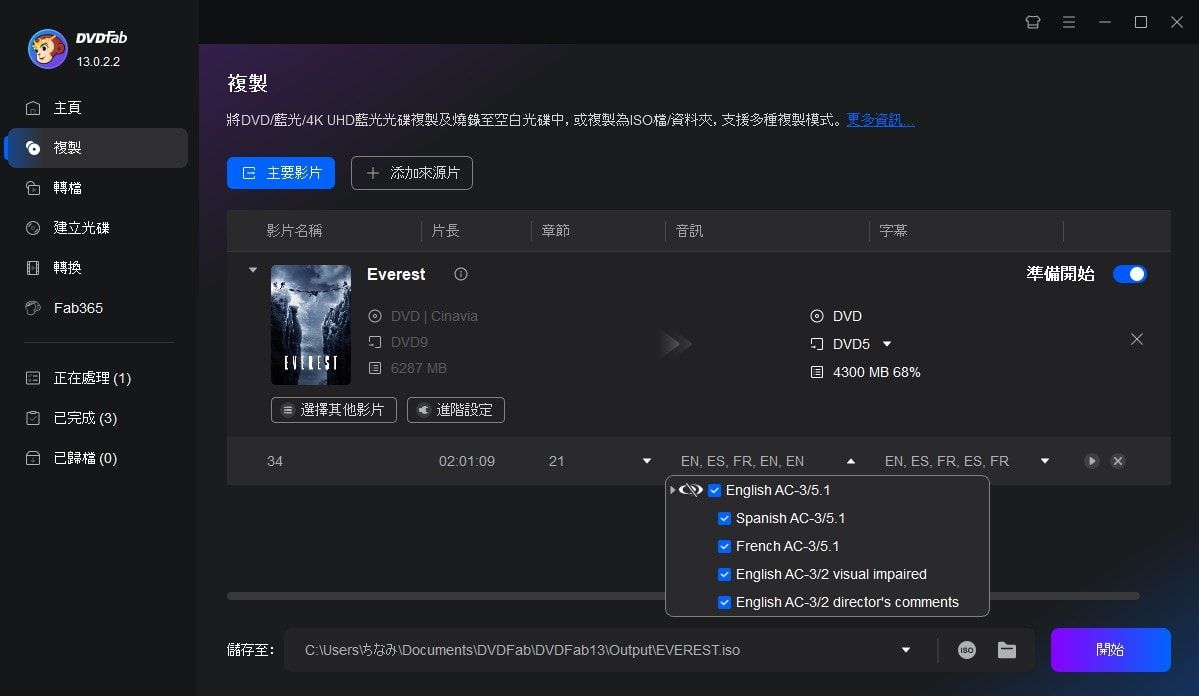
Task: Open 進階設定 advanced settings
Action: point(456,410)
